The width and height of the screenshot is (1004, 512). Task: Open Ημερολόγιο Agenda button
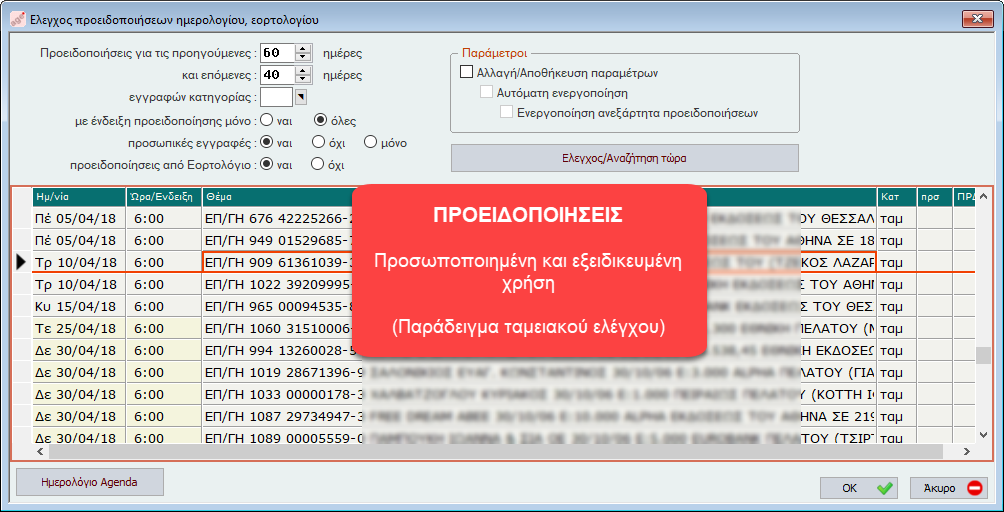coord(90,482)
